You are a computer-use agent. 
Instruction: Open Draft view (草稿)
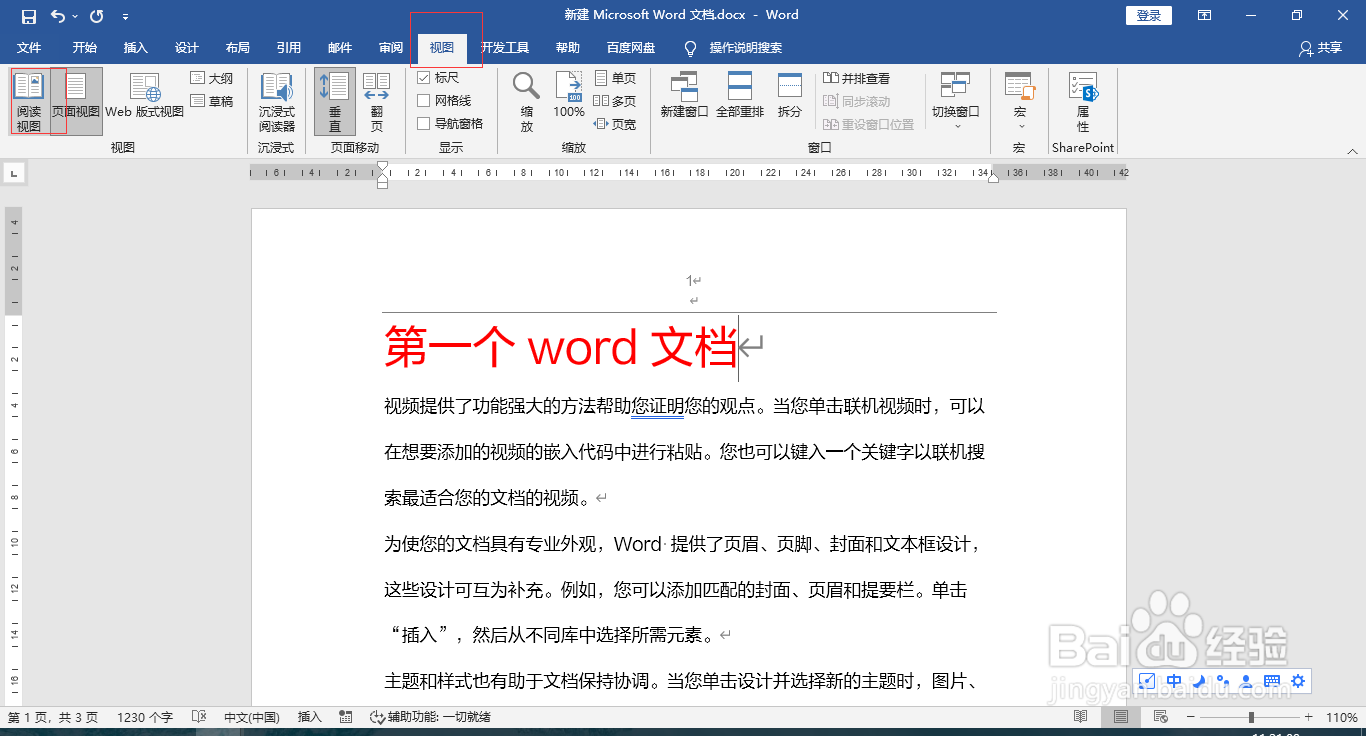tap(212, 101)
